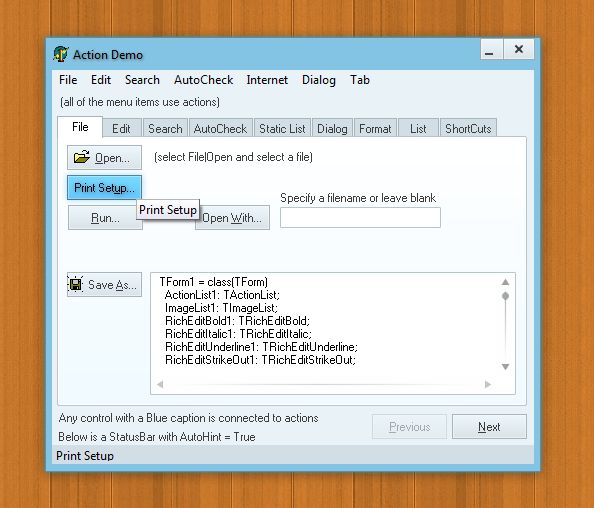The image size is (594, 508).
Task: Click the scroll right arrow below code text
Action: pyautogui.click(x=488, y=385)
